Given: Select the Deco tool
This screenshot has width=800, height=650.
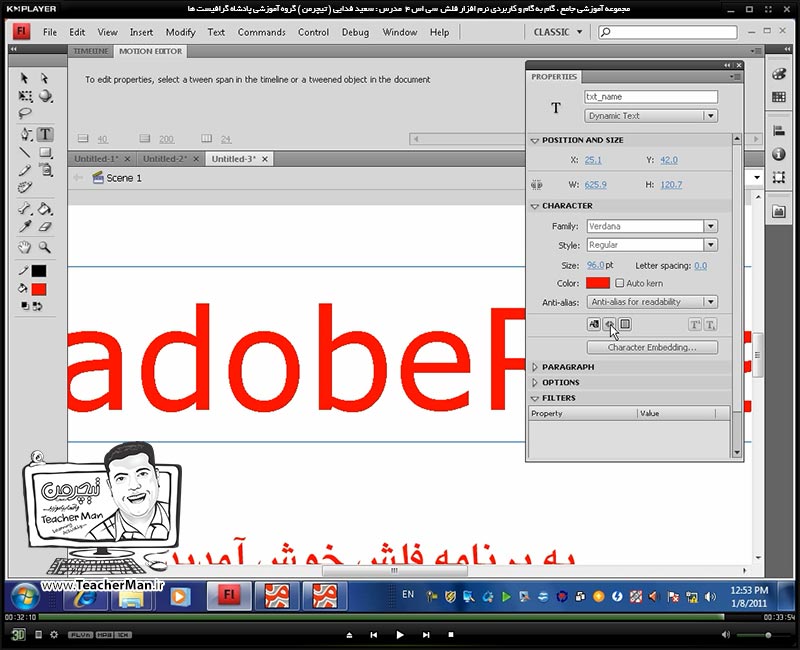Looking at the screenshot, I should 24,187.
